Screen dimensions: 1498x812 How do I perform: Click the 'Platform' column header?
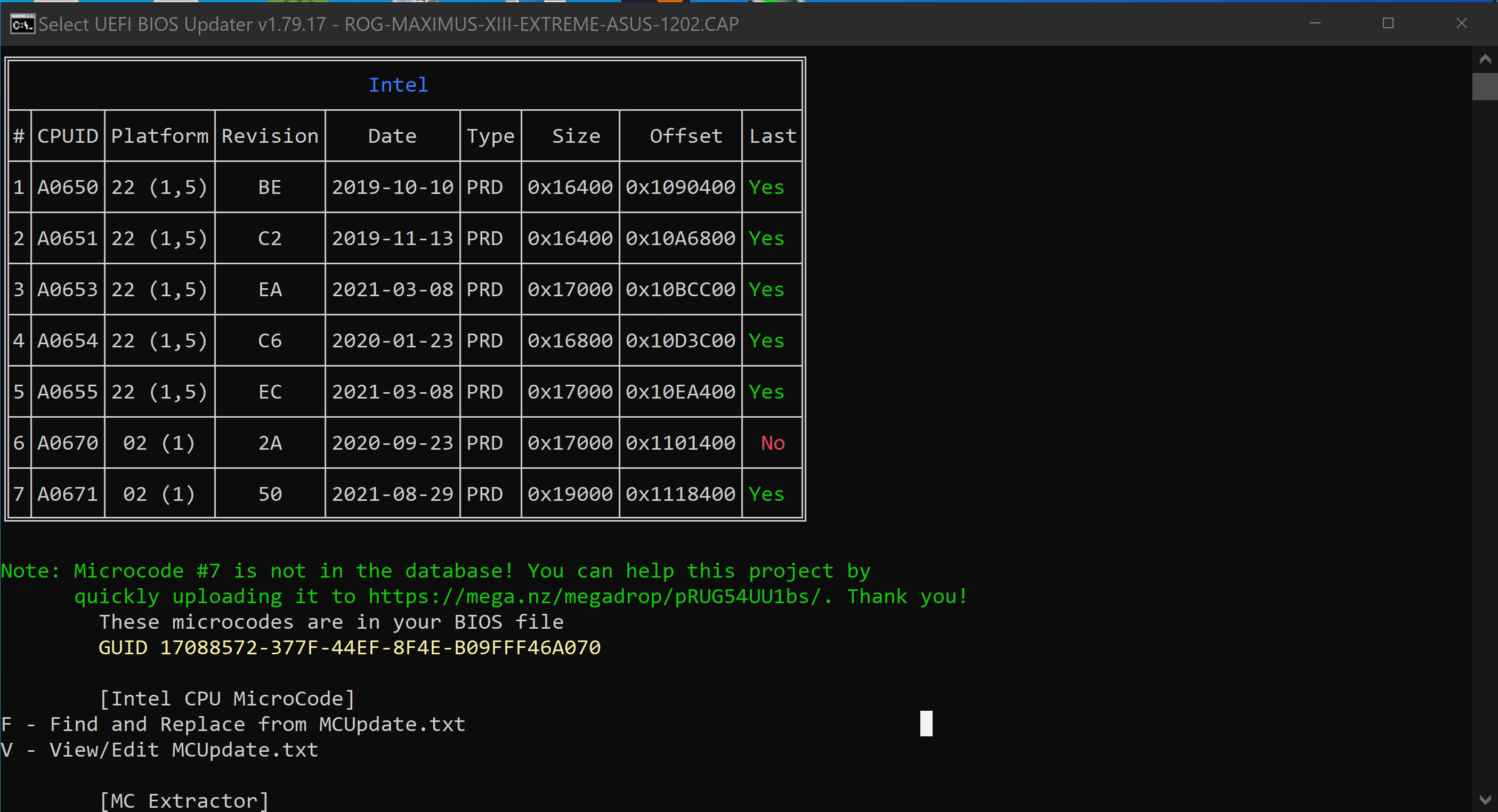[x=160, y=136]
